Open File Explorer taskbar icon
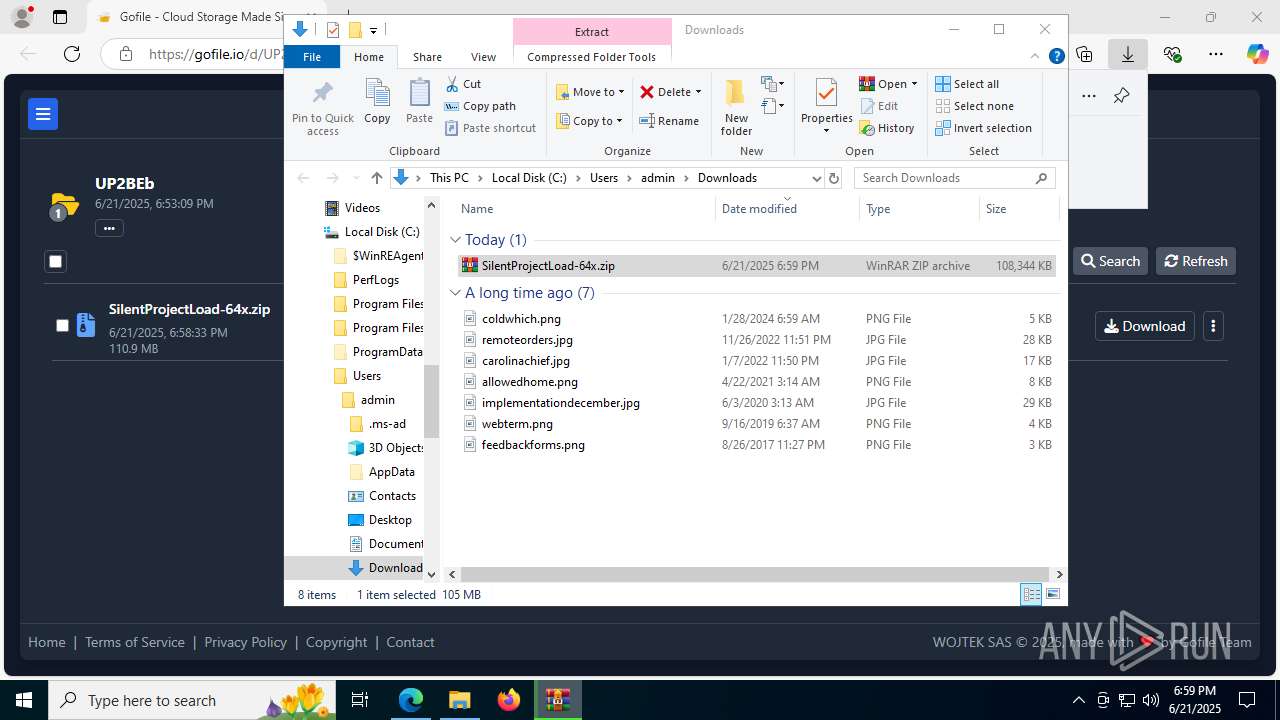The image size is (1280, 720). click(460, 700)
